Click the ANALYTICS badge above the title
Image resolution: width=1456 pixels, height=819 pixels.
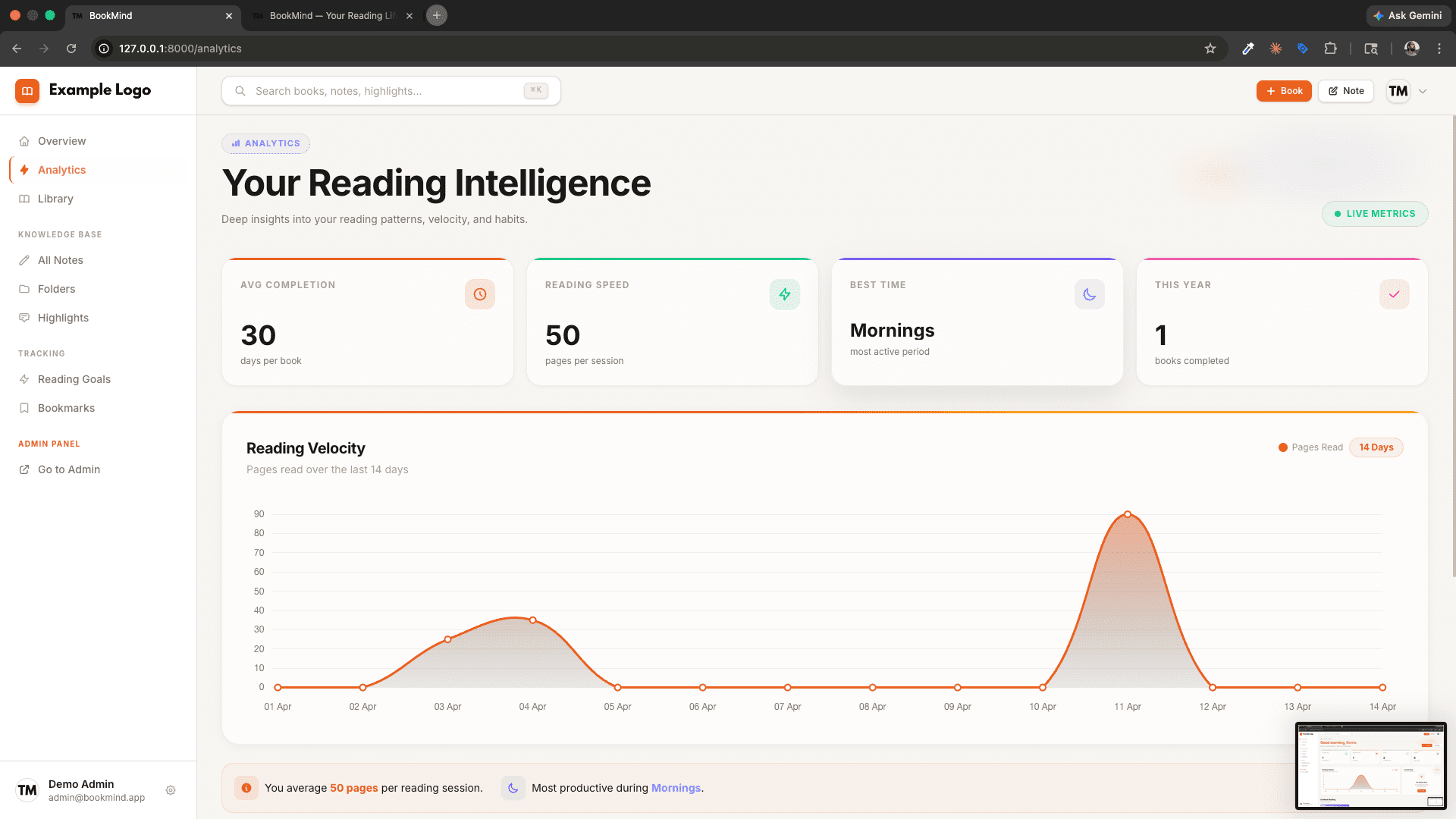265,143
